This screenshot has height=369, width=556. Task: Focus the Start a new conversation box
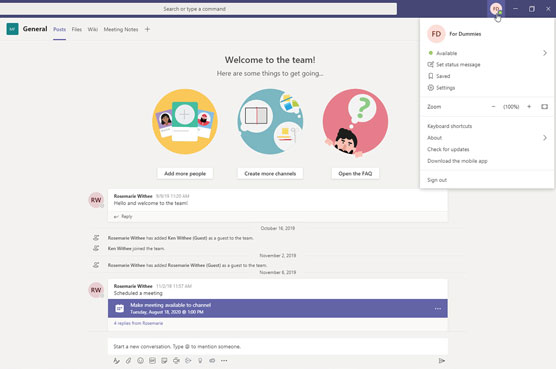278,346
